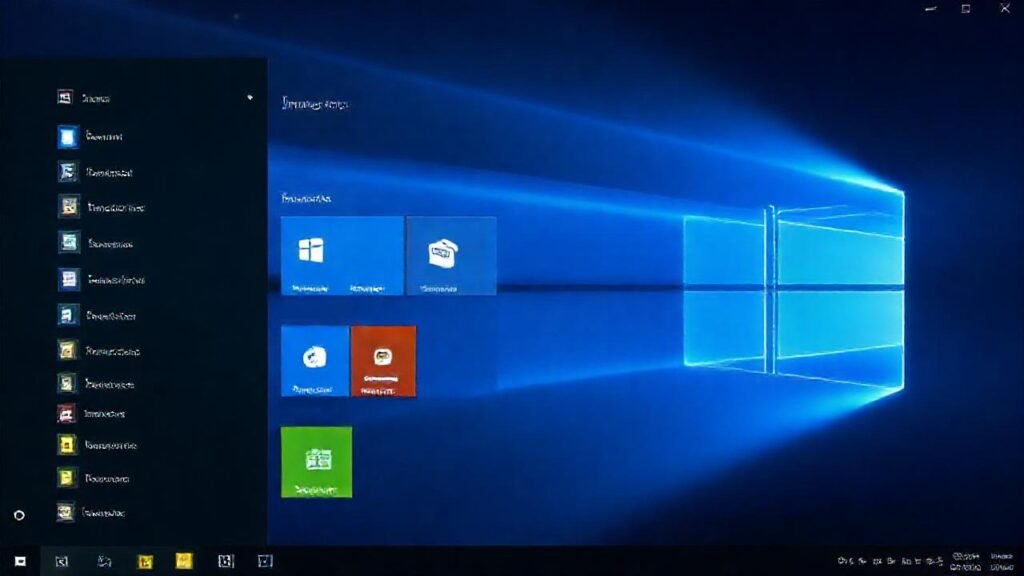Select the yellow app icon near bottom of list
The image size is (1024, 576).
click(x=68, y=479)
